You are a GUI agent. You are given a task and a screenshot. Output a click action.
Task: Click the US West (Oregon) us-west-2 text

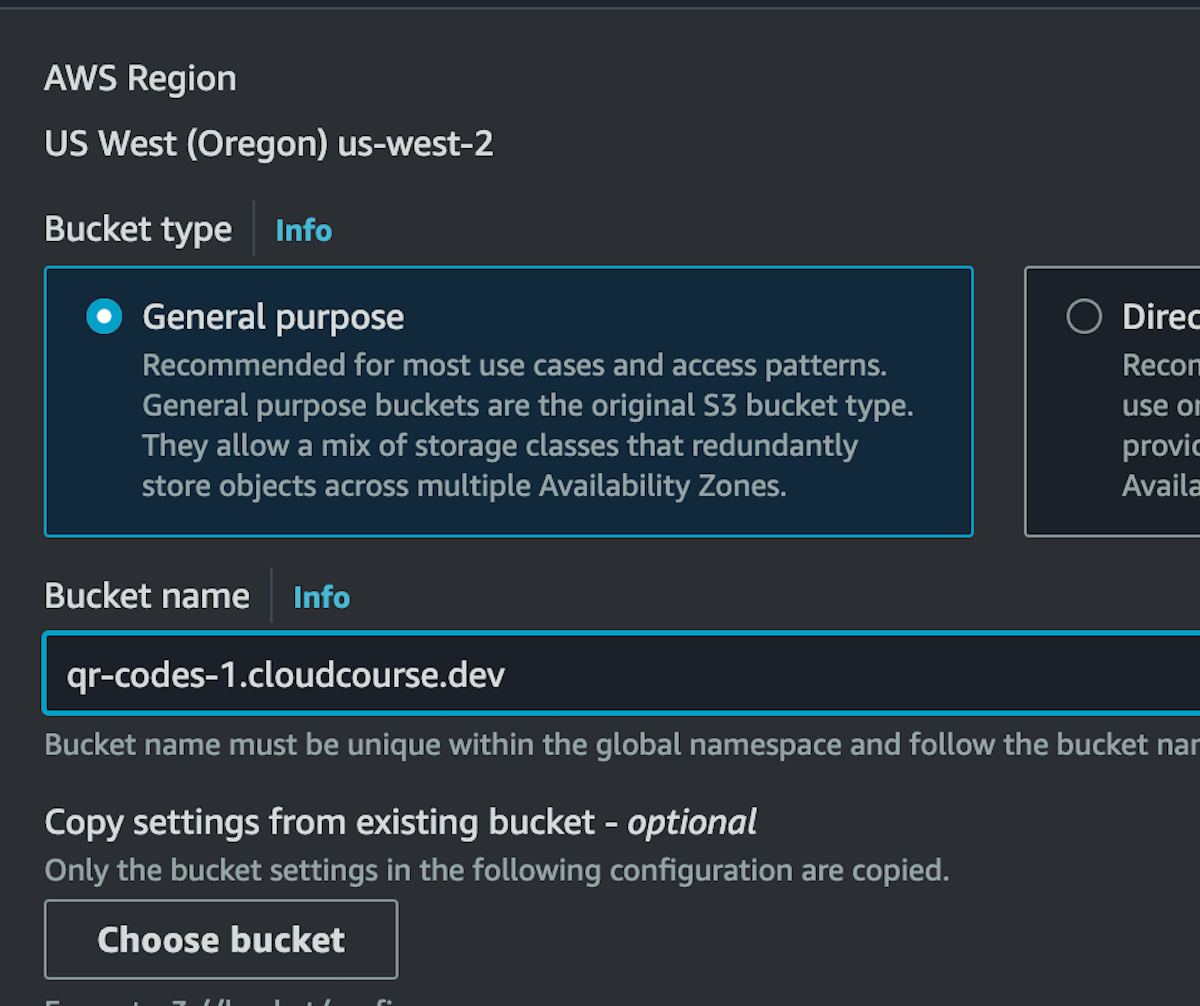coord(269,144)
